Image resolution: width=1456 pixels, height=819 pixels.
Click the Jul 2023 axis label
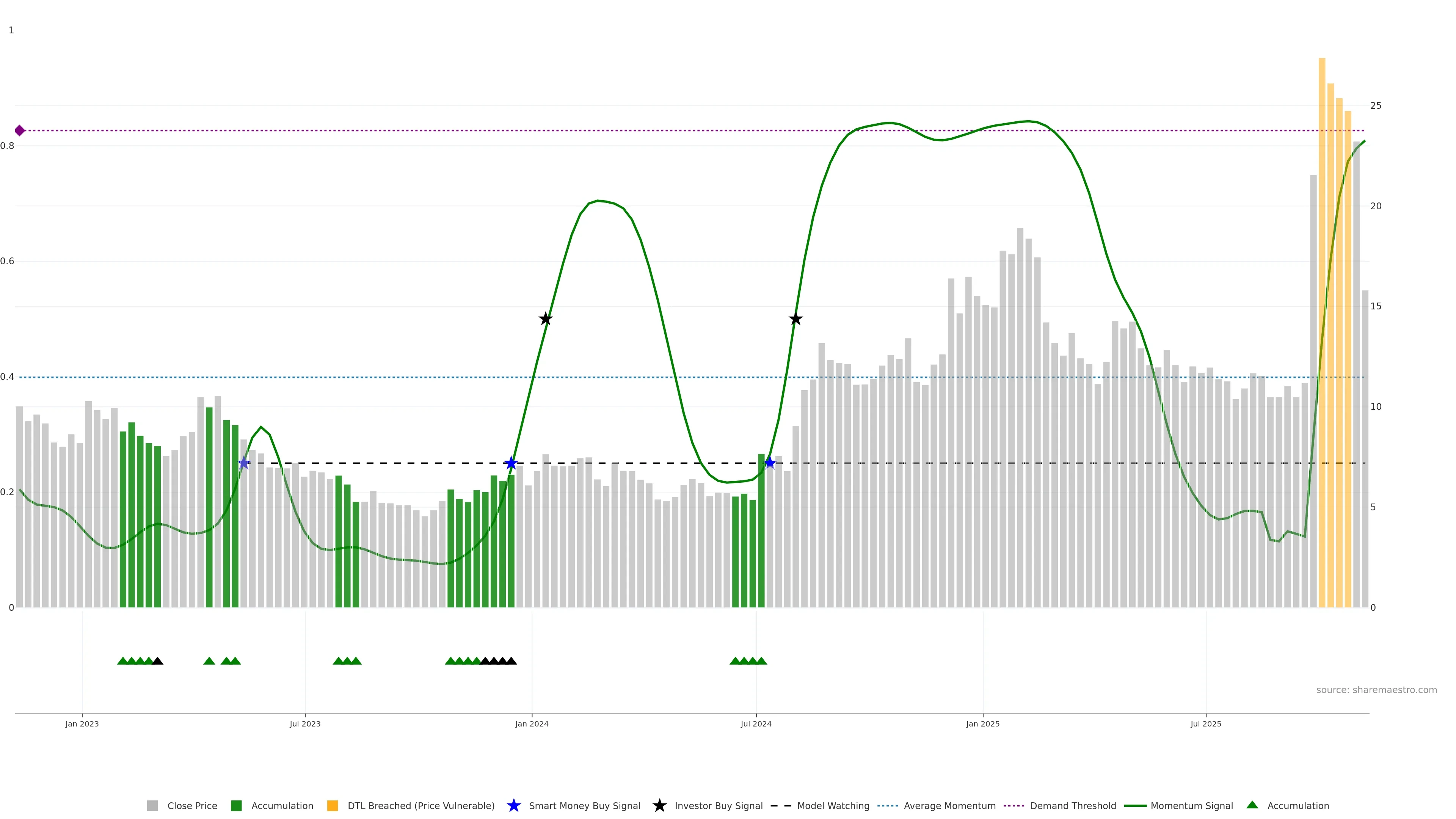[305, 724]
